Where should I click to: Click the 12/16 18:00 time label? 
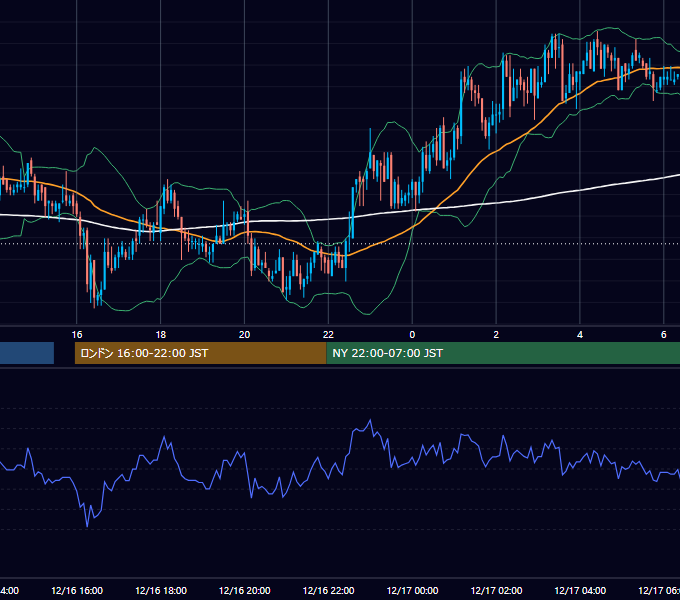point(161,590)
